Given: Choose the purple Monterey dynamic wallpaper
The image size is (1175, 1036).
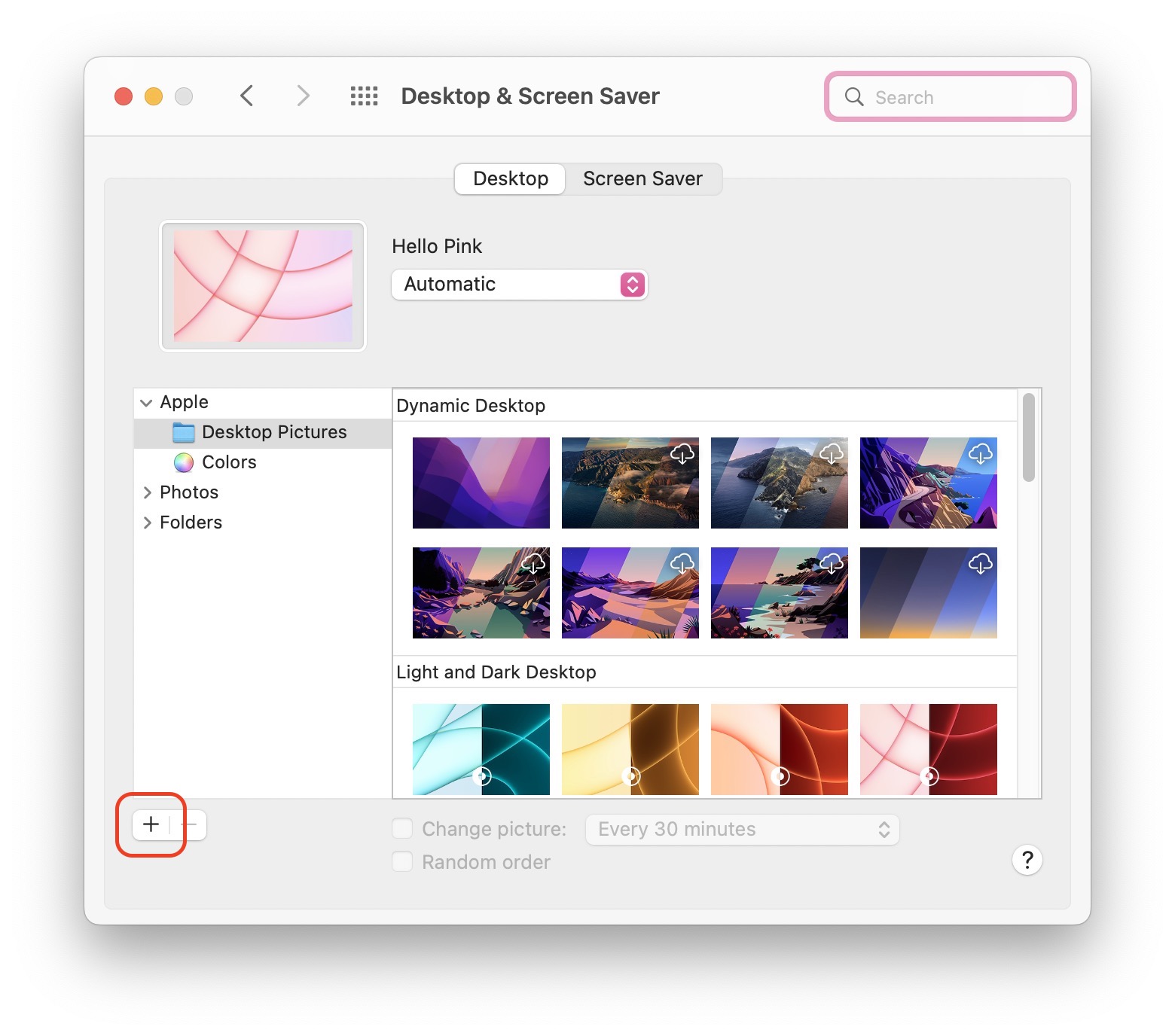Looking at the screenshot, I should pyautogui.click(x=481, y=483).
